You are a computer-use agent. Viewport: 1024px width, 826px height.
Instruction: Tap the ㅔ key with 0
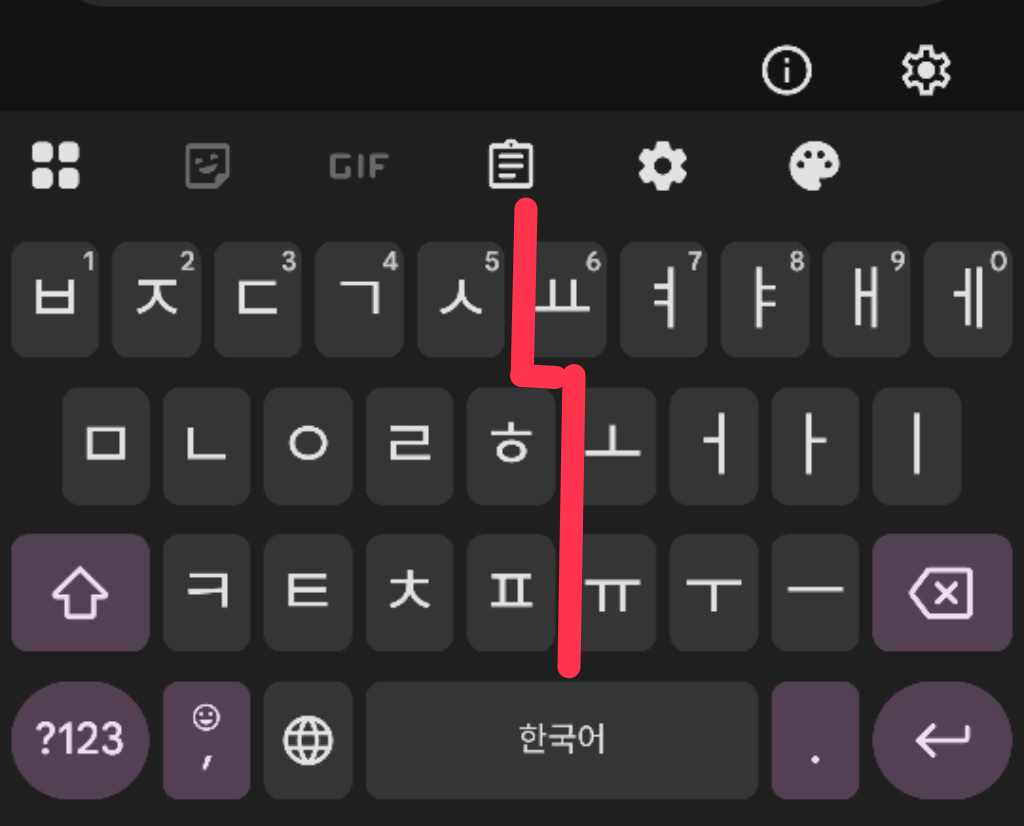(968, 300)
